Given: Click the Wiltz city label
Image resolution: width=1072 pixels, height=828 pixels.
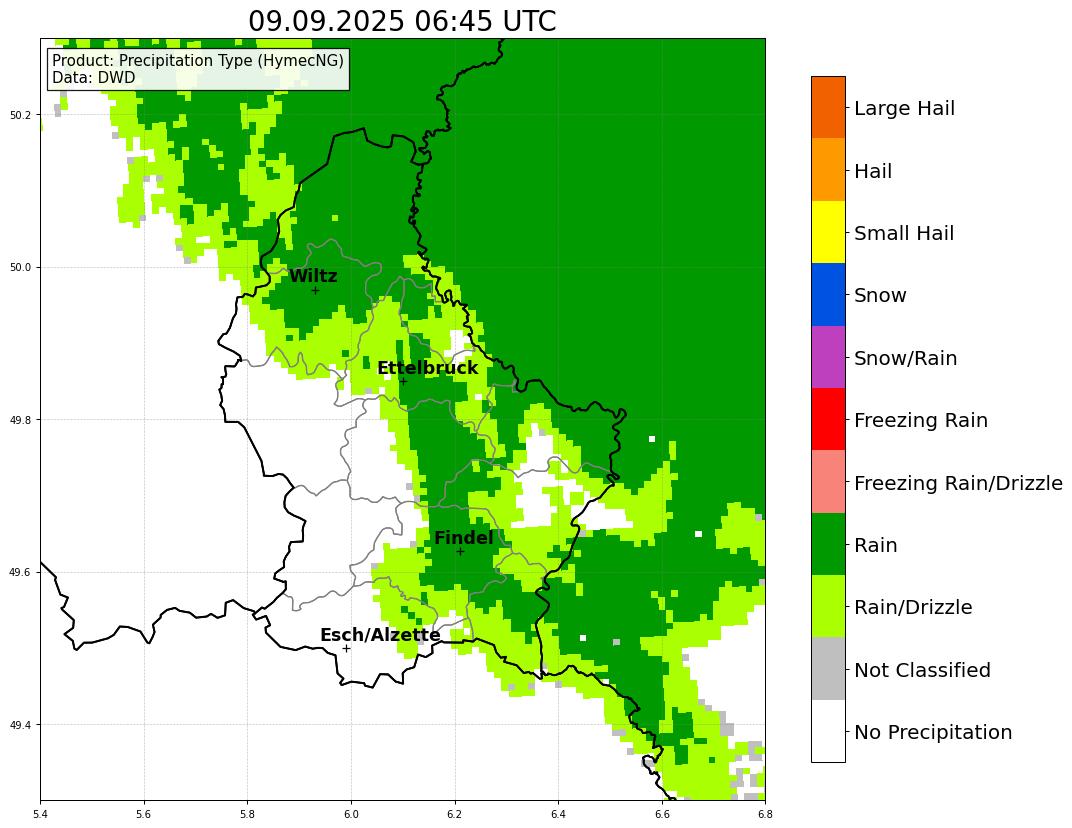Looking at the screenshot, I should coord(313,276).
